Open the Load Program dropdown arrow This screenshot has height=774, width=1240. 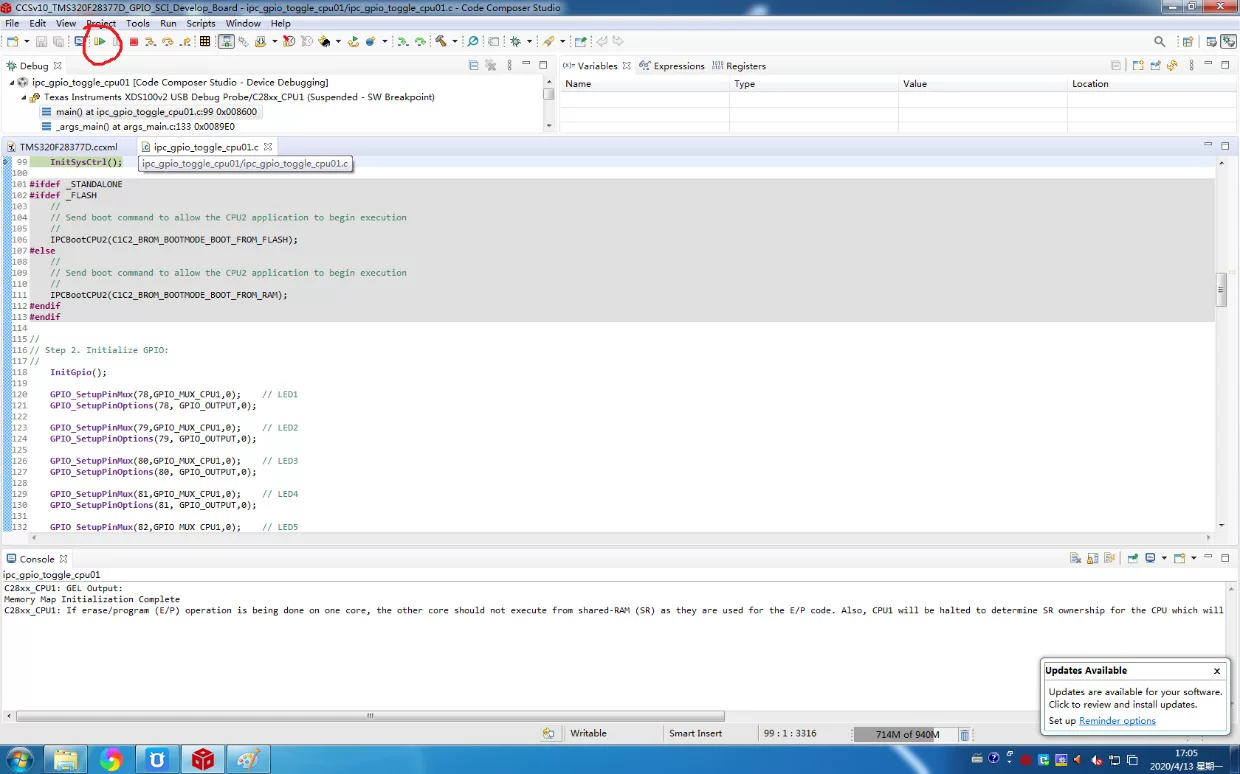point(275,41)
